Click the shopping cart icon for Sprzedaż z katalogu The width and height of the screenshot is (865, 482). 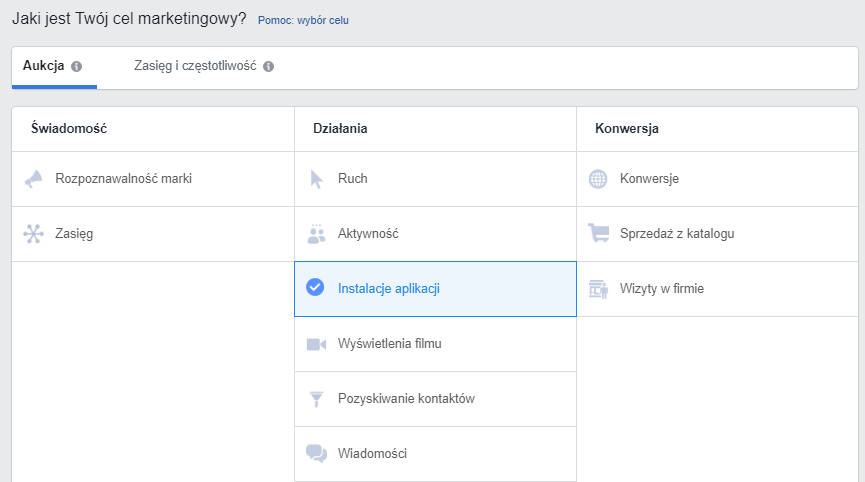coord(598,234)
